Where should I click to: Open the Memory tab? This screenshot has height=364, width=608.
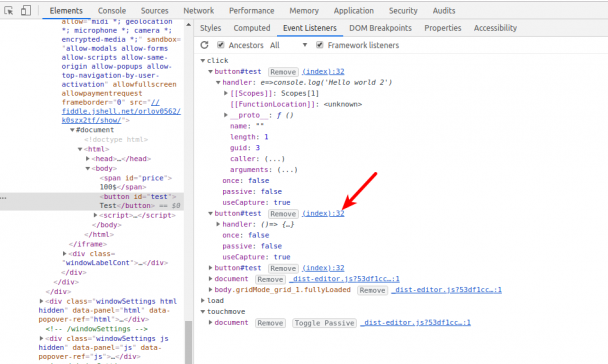click(304, 11)
